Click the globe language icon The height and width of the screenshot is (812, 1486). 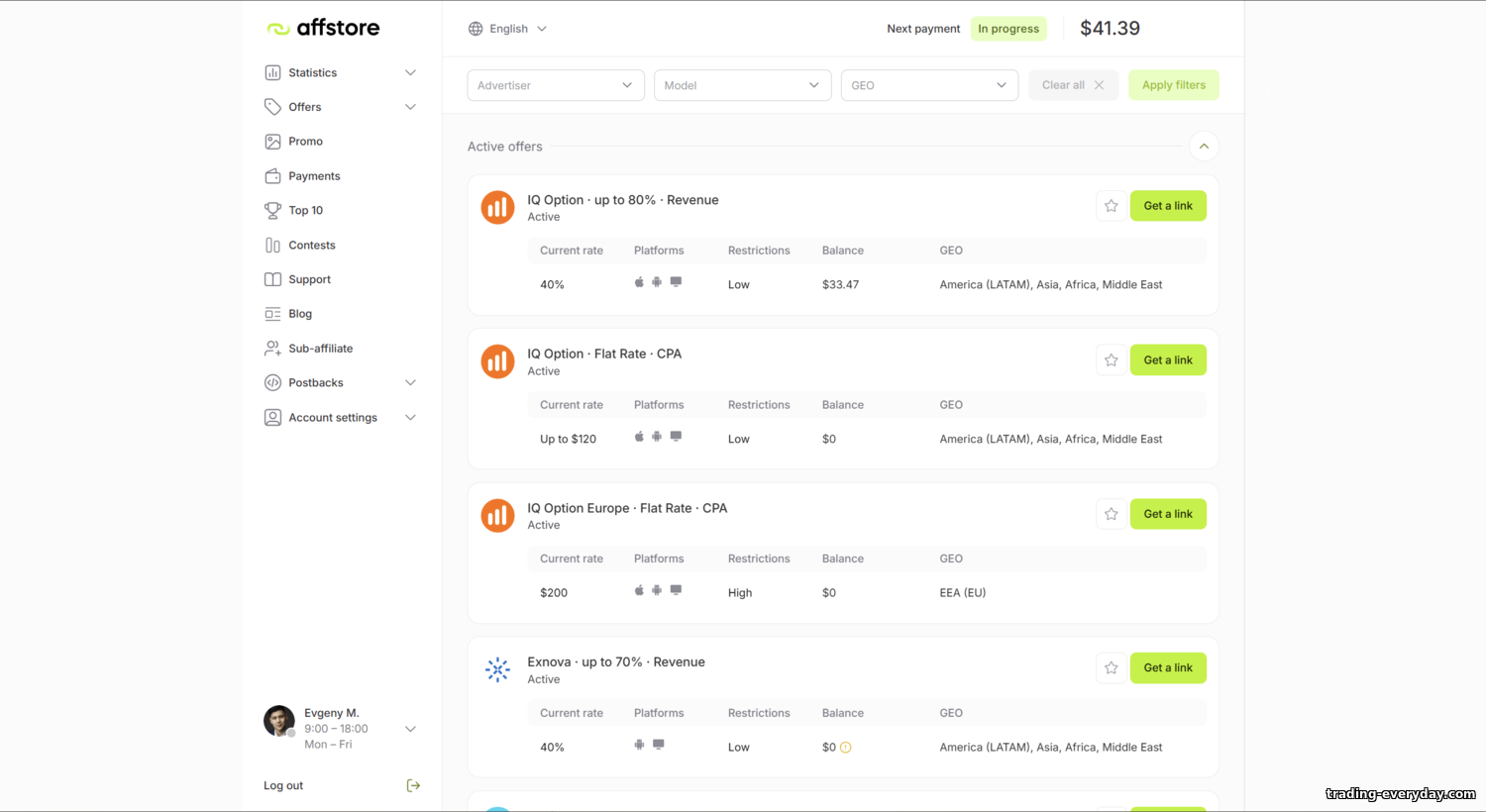click(x=476, y=29)
